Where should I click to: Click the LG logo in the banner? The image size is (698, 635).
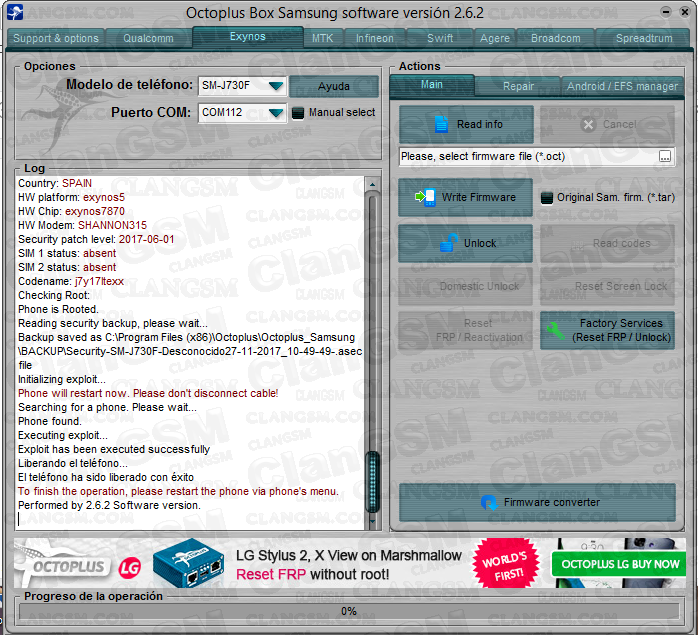coord(130,567)
